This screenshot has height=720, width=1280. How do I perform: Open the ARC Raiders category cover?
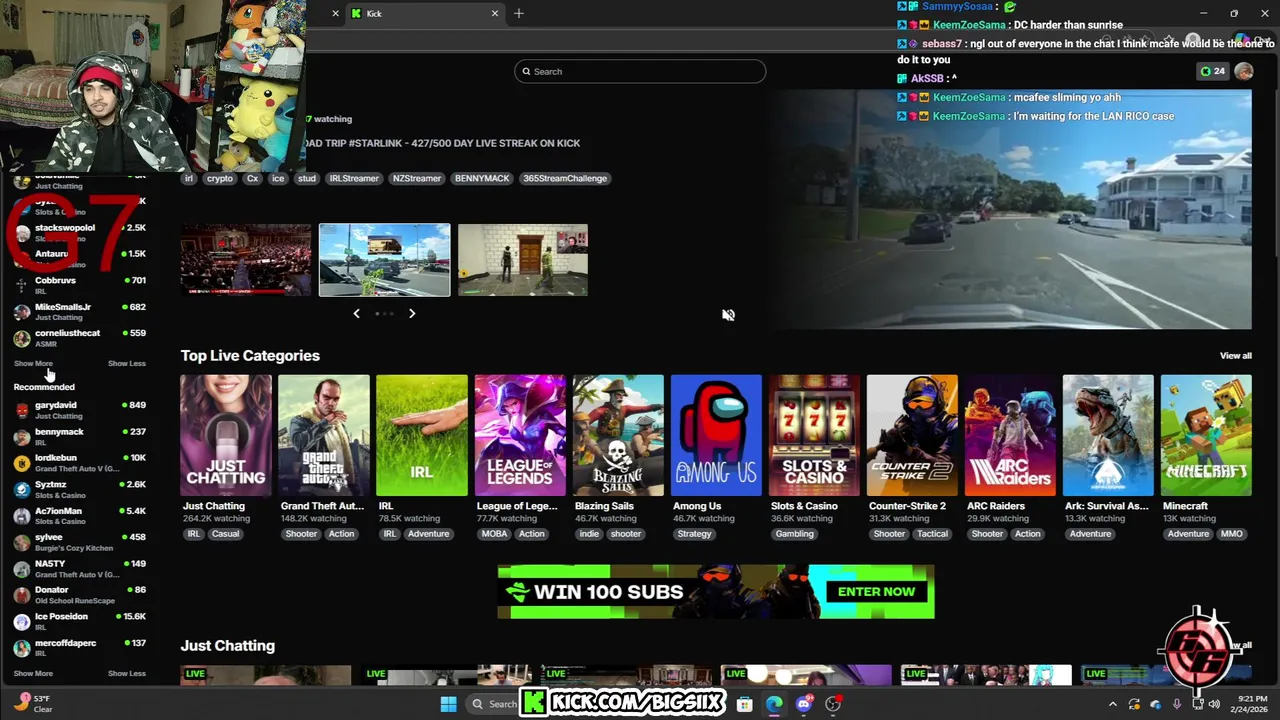click(x=1010, y=435)
